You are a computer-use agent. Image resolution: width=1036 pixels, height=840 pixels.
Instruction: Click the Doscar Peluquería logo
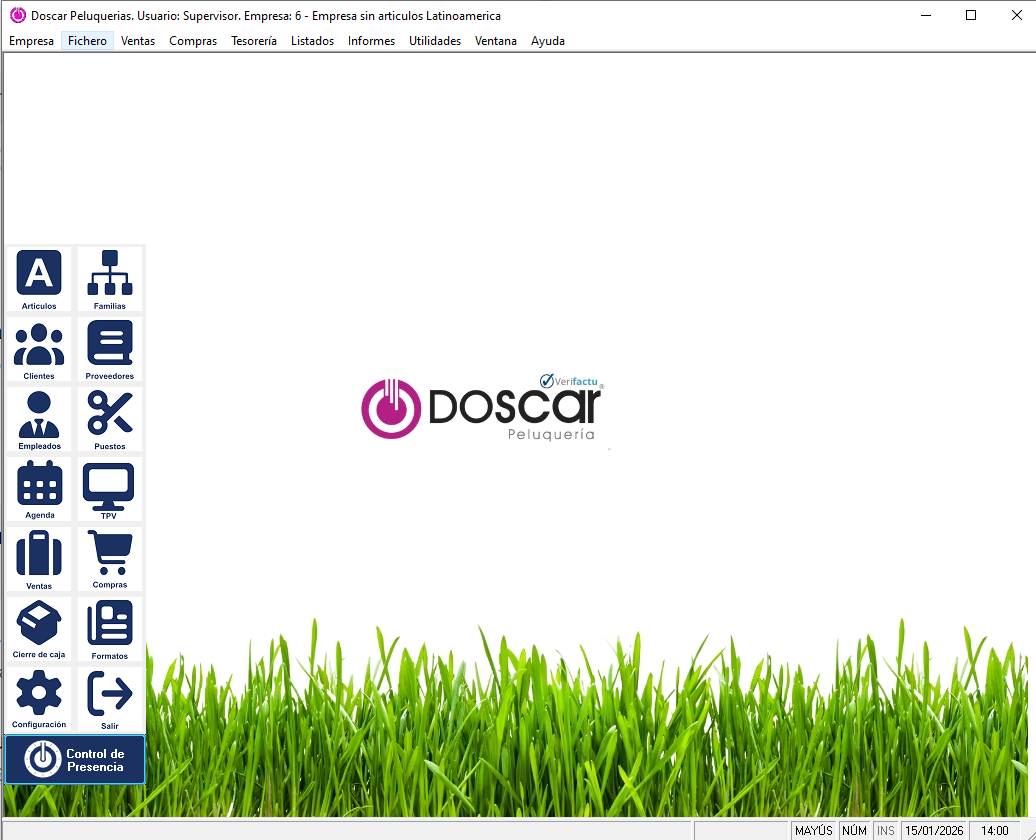click(483, 408)
